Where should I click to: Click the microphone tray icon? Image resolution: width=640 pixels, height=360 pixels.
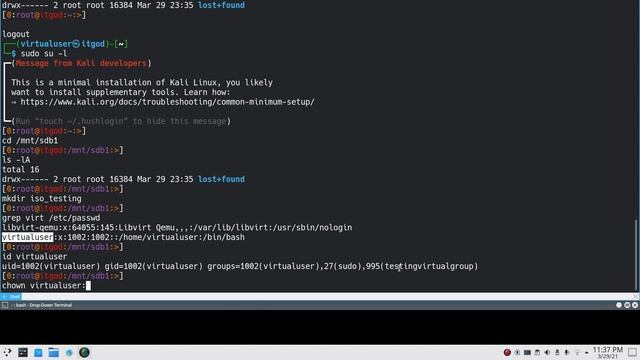tap(567, 352)
